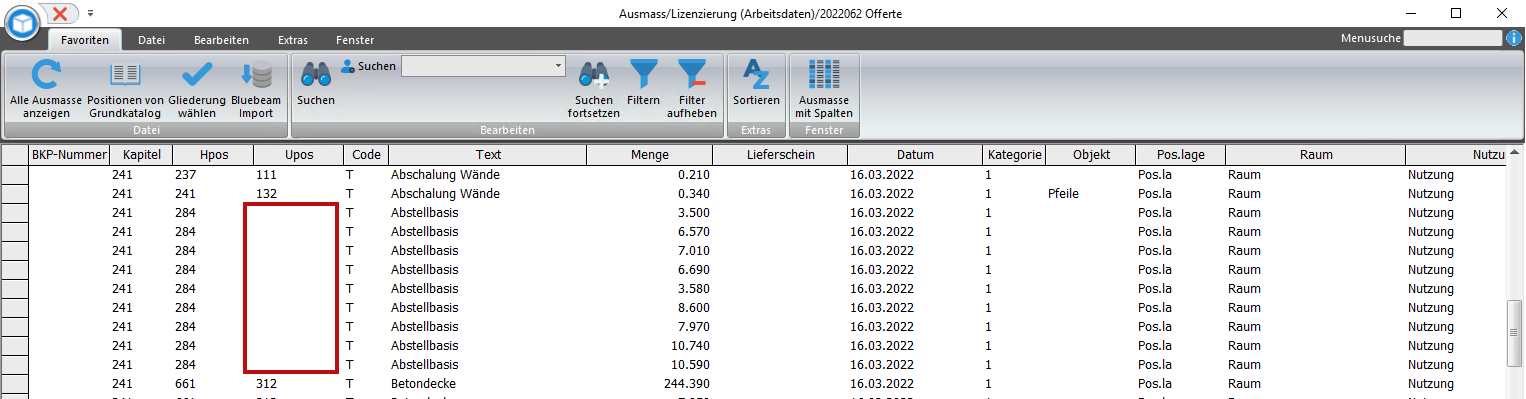Click into the Menusuche search field

(x=1452, y=38)
